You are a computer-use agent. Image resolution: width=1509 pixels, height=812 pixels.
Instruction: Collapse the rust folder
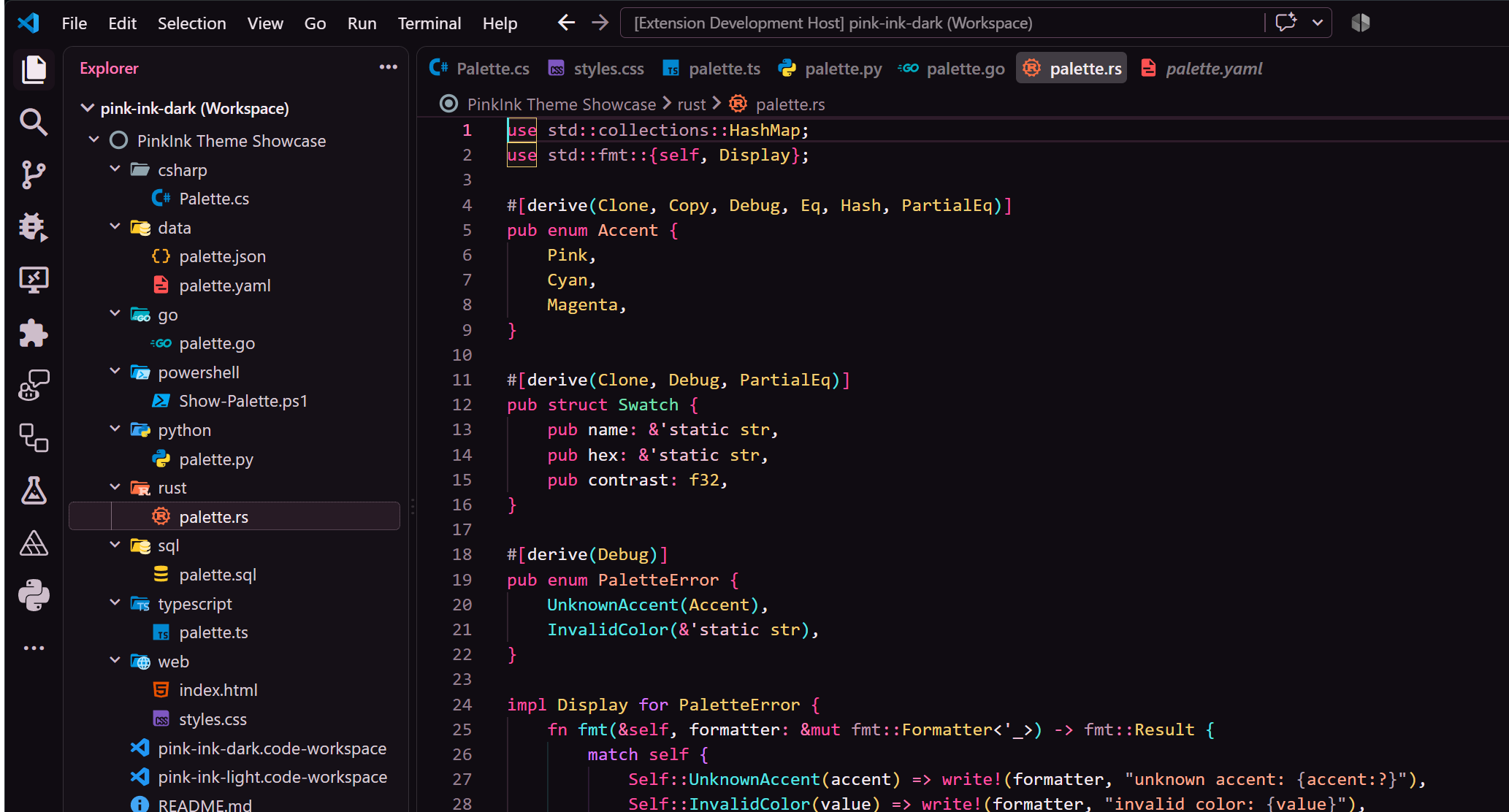(x=115, y=486)
